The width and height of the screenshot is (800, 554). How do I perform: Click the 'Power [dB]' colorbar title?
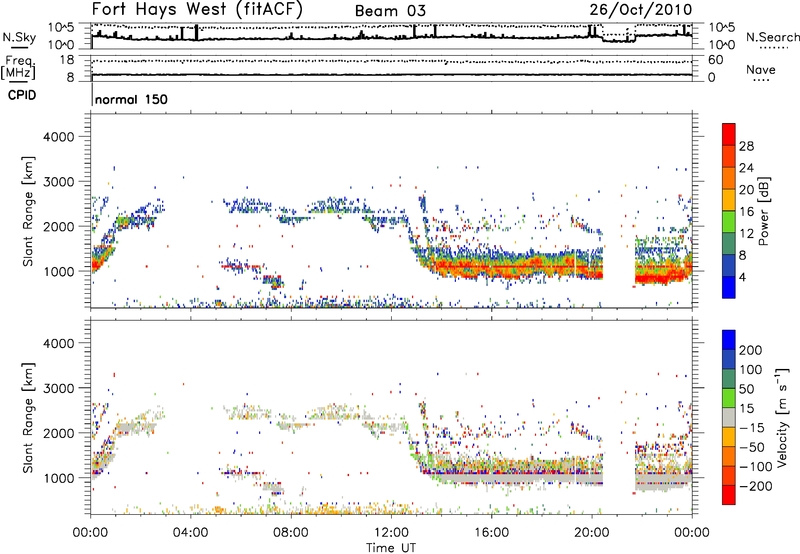click(x=763, y=211)
